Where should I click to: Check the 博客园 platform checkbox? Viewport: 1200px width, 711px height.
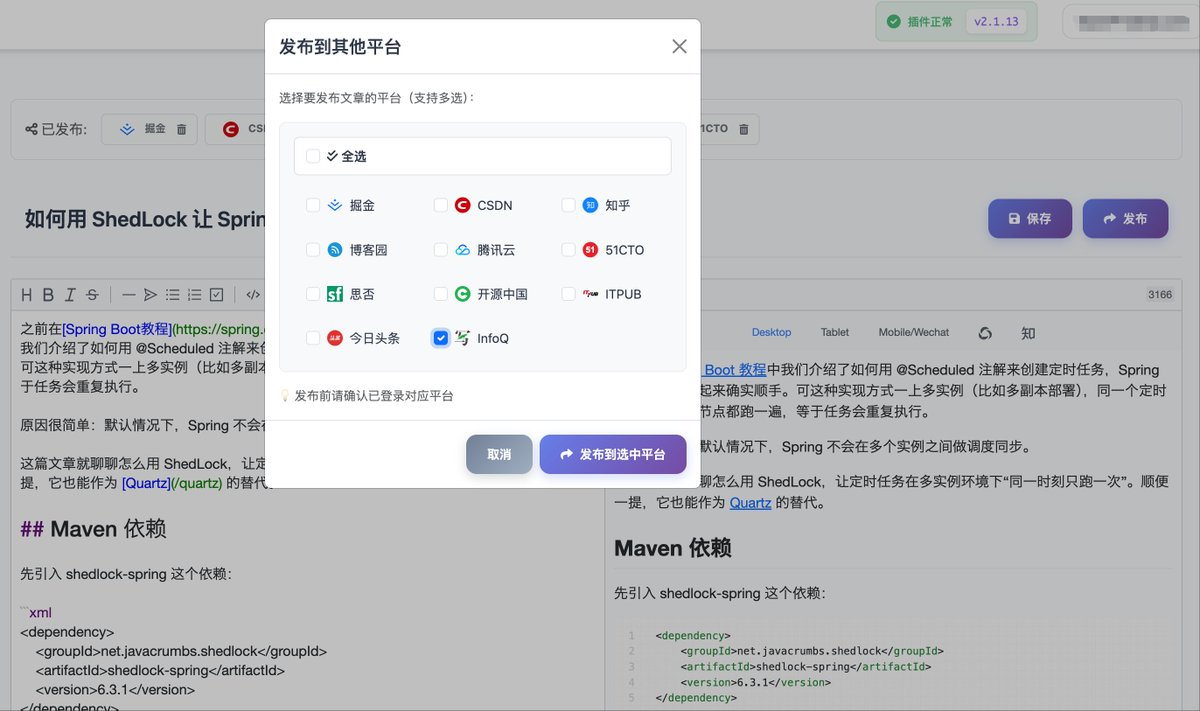click(x=313, y=250)
